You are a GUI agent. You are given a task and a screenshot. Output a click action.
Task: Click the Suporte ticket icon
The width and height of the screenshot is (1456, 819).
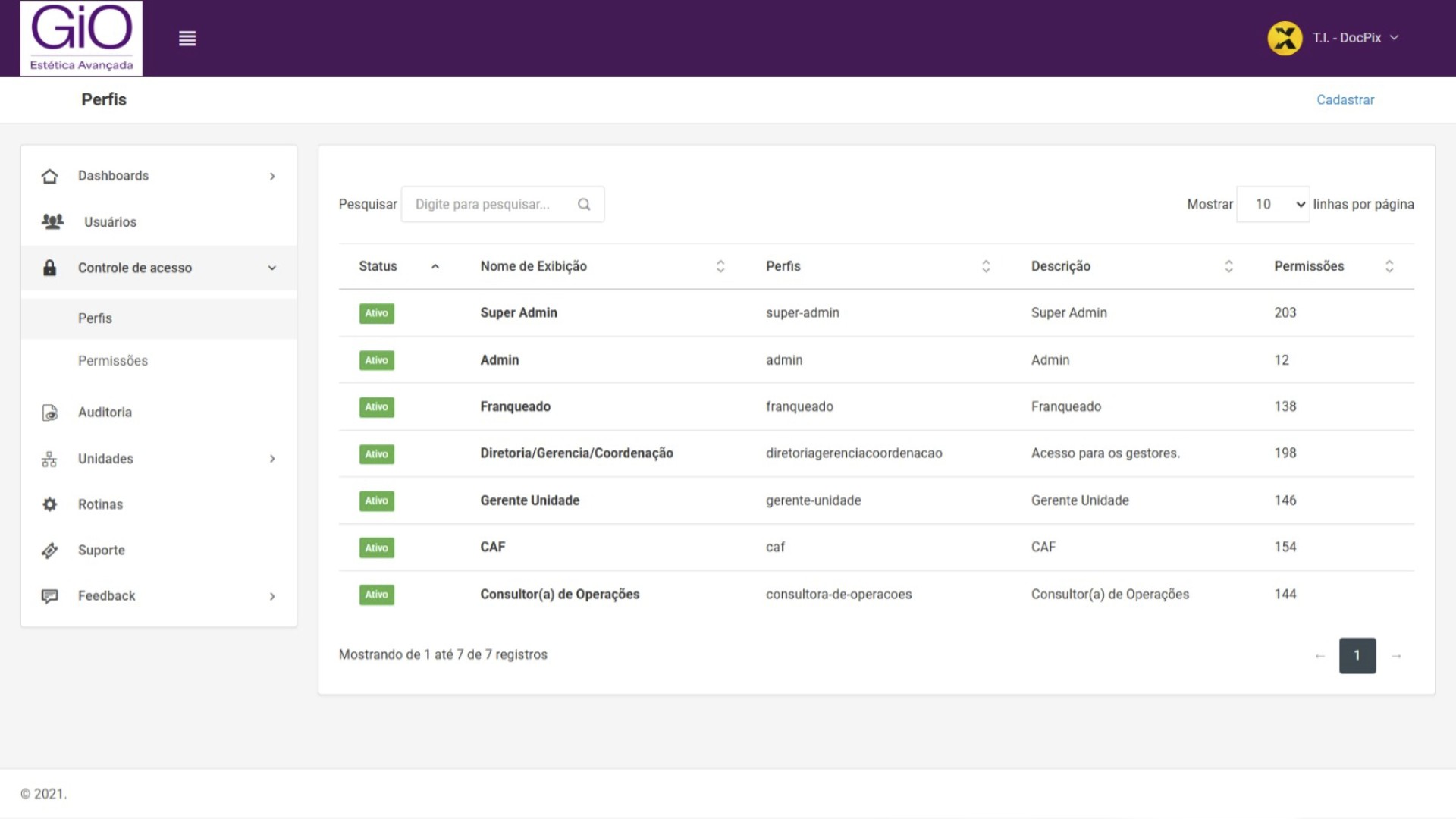[50, 551]
